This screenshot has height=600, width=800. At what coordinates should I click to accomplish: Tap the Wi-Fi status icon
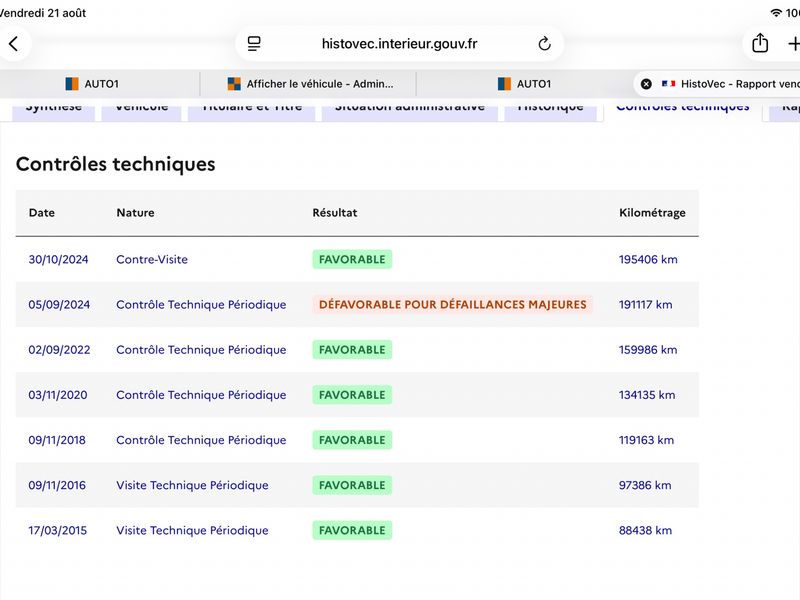(x=776, y=13)
